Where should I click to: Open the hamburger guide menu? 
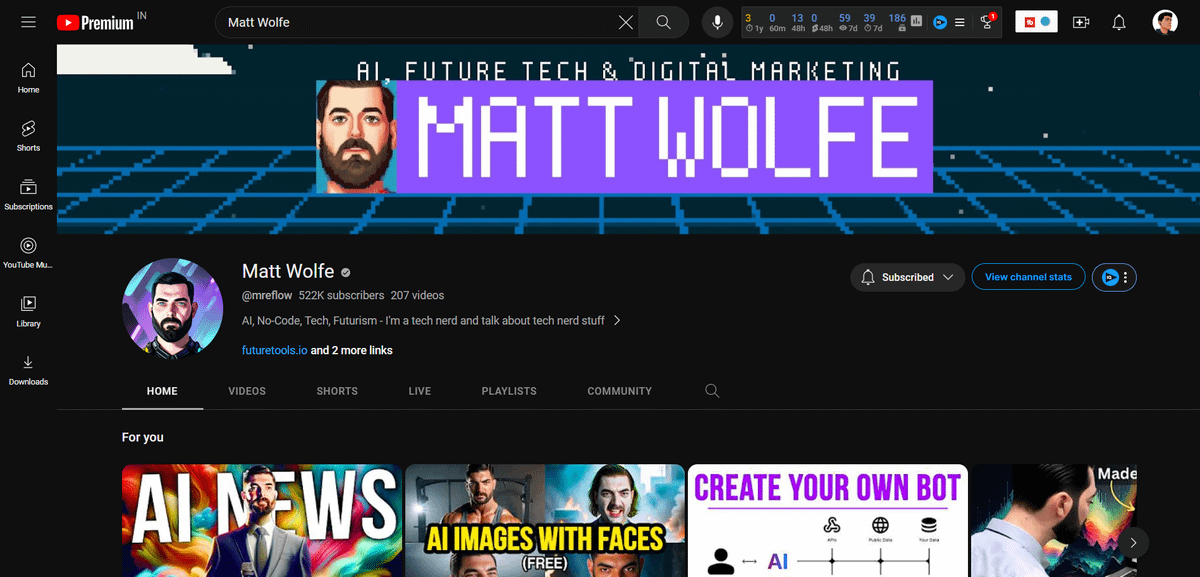pyautogui.click(x=28, y=22)
